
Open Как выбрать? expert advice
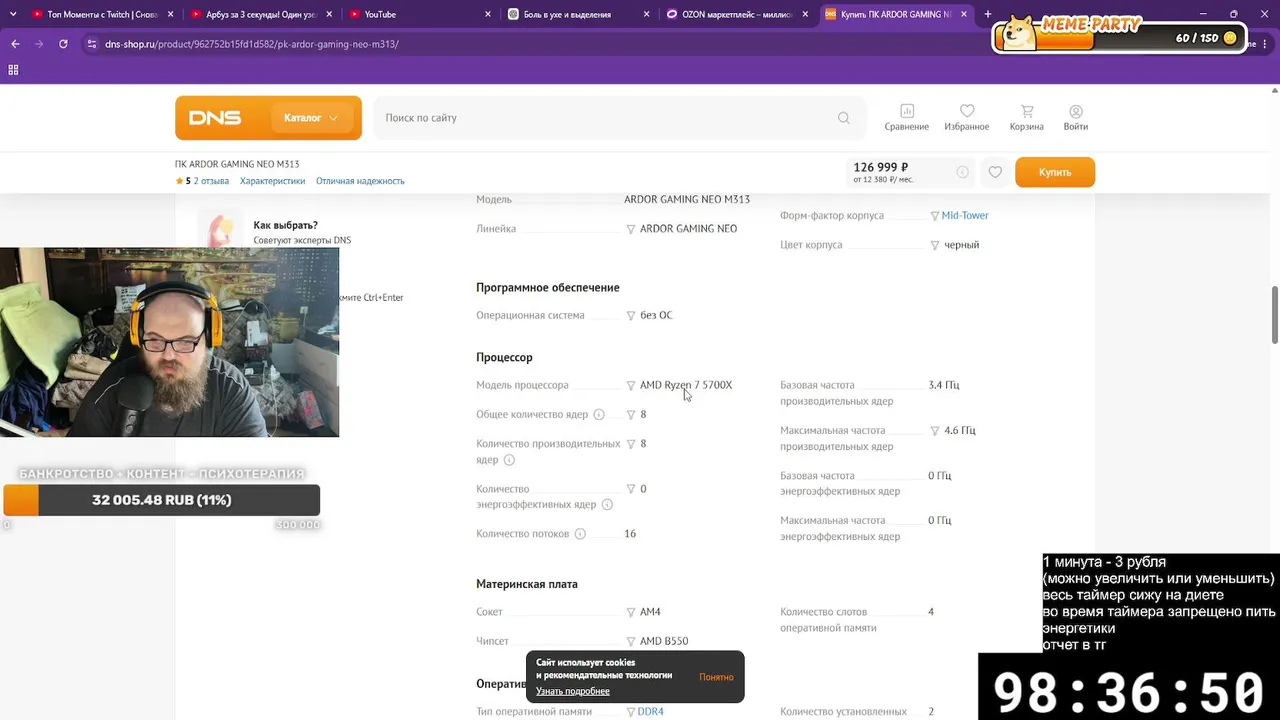pyautogui.click(x=286, y=225)
